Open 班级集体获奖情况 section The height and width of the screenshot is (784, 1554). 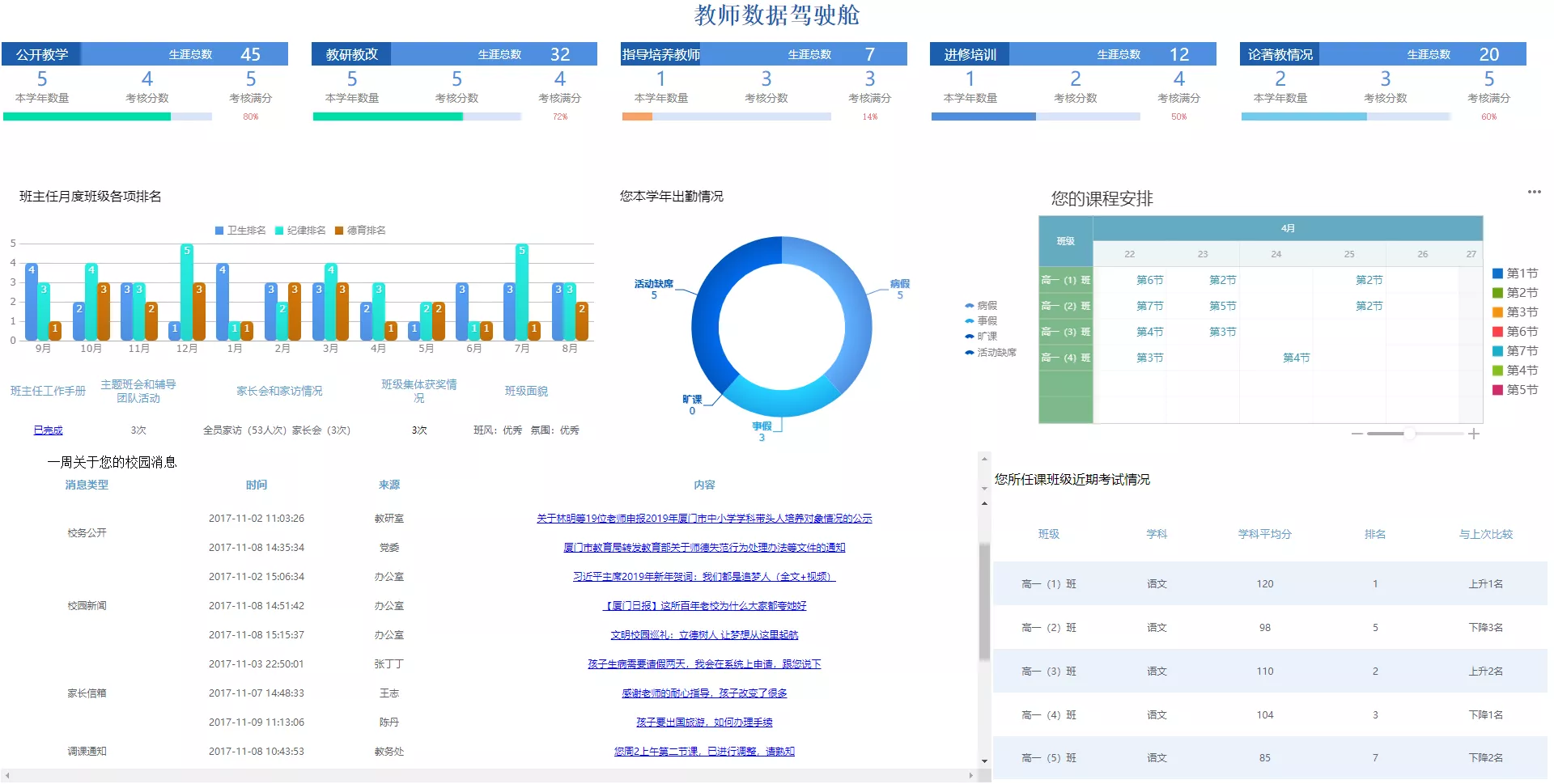419,391
